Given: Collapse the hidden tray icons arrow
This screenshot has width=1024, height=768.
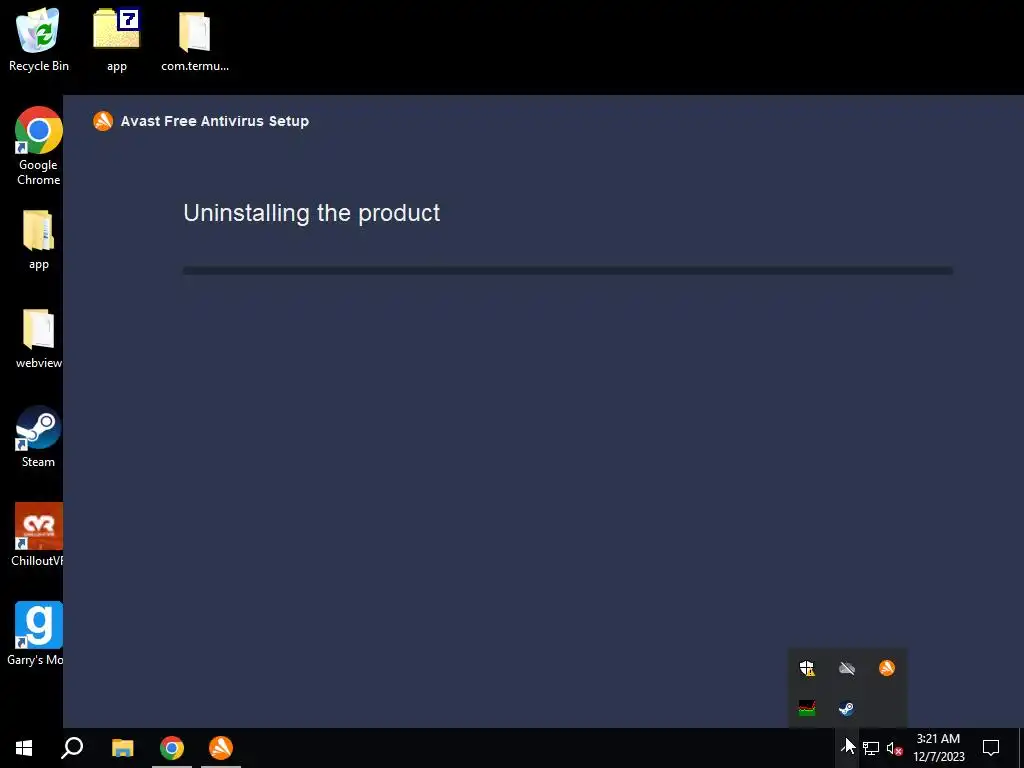Looking at the screenshot, I should tap(847, 748).
